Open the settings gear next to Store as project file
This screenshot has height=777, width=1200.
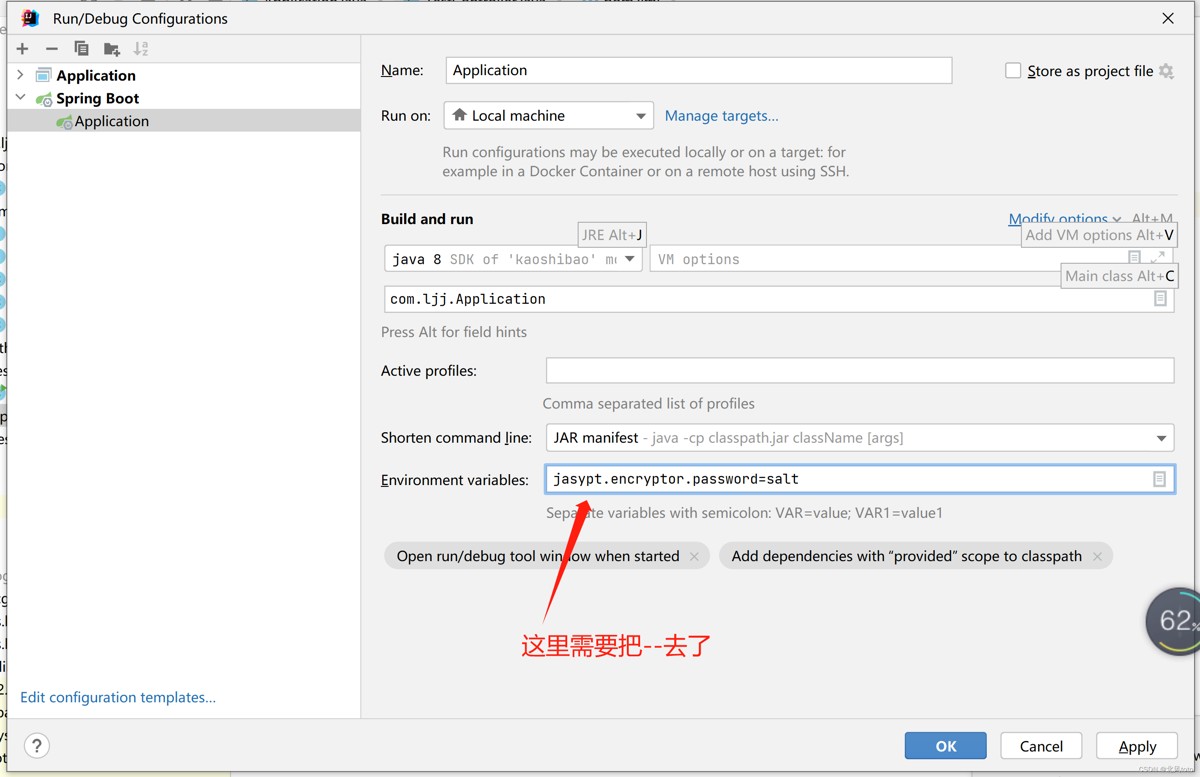point(1166,71)
